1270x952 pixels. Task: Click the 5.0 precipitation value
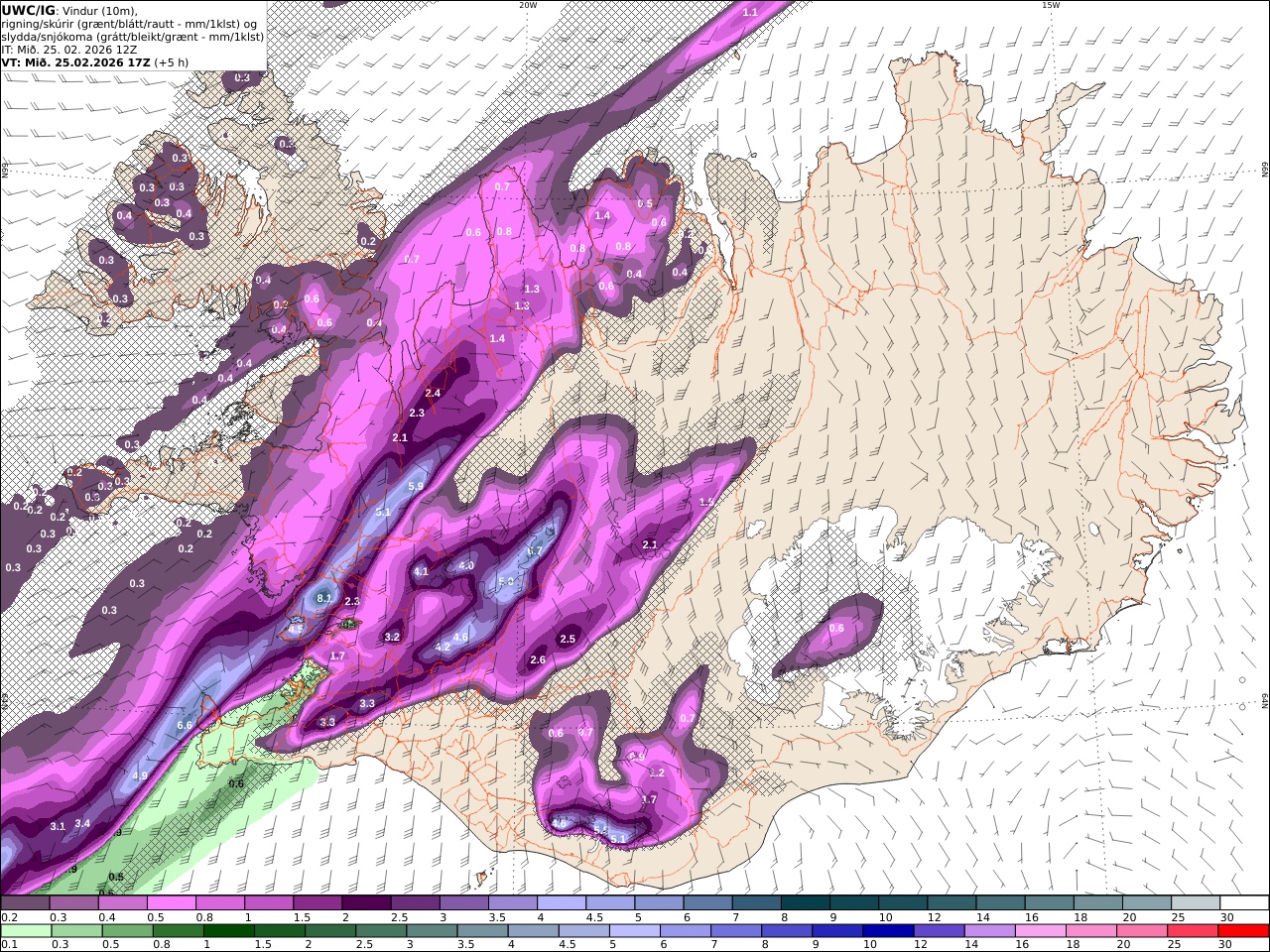pyautogui.click(x=505, y=582)
